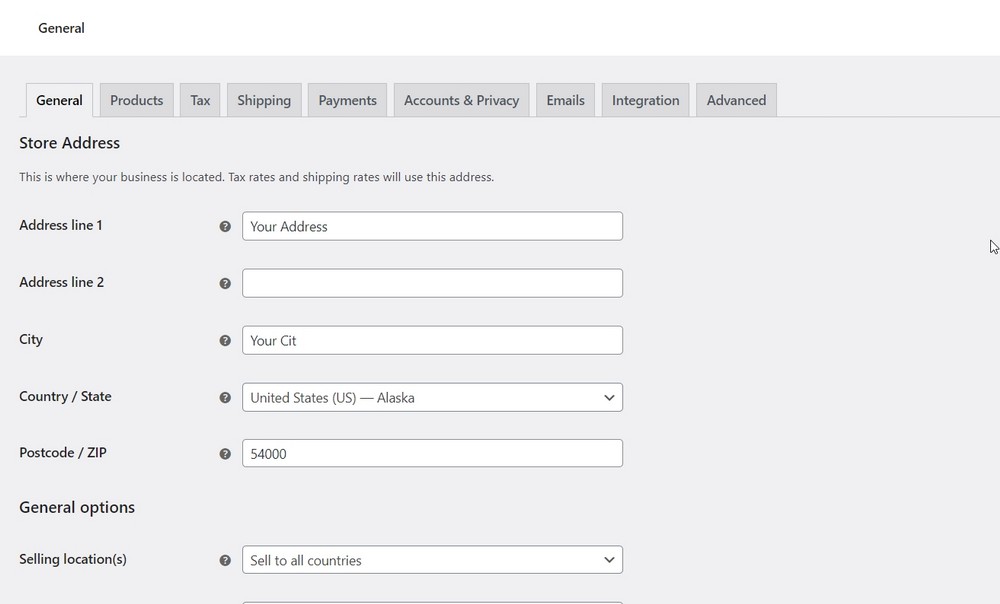Click into the City input field

coord(432,341)
